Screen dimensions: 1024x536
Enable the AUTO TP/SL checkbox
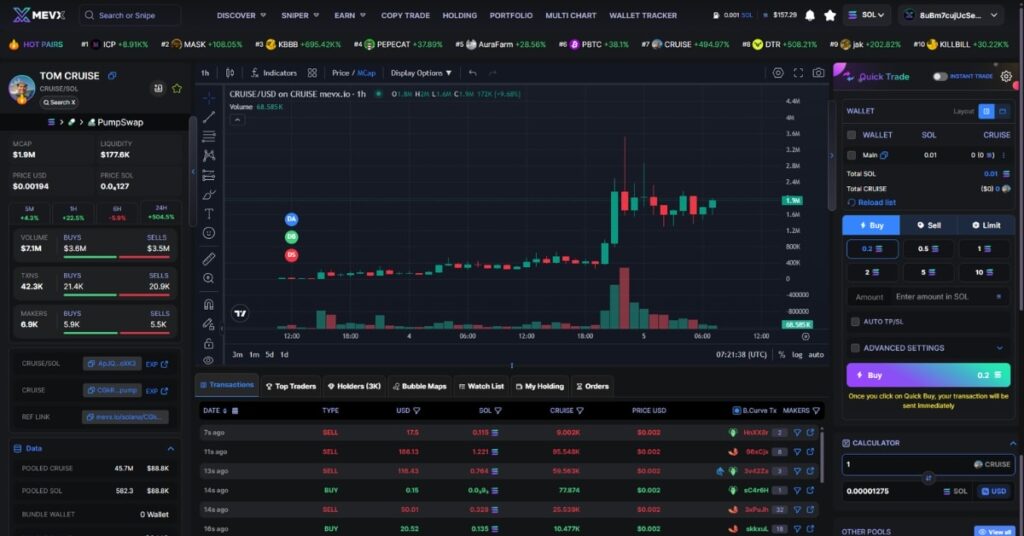point(855,321)
